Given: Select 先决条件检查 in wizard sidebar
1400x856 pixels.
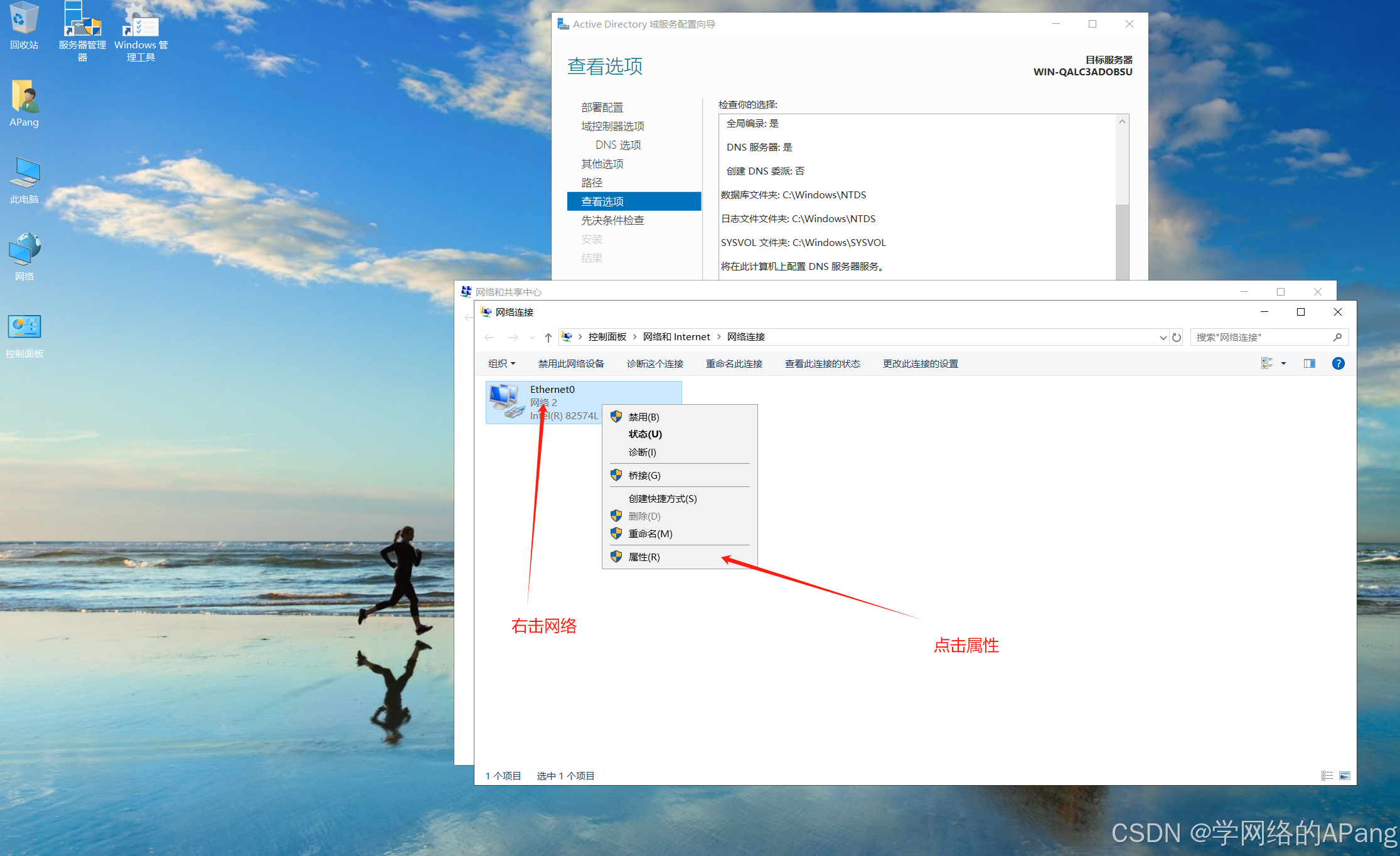Looking at the screenshot, I should pyautogui.click(x=612, y=220).
